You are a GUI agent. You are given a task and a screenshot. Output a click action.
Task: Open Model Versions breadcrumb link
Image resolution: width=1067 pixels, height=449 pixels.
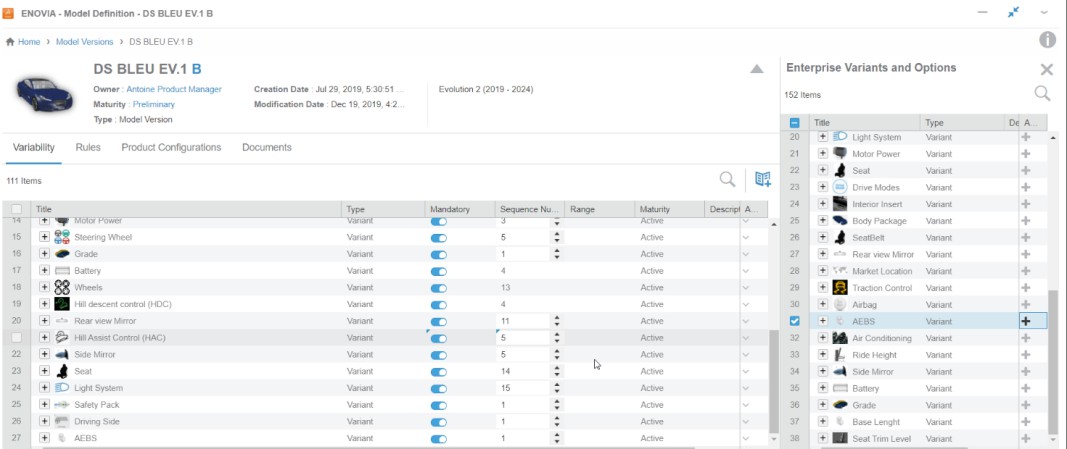pos(84,41)
